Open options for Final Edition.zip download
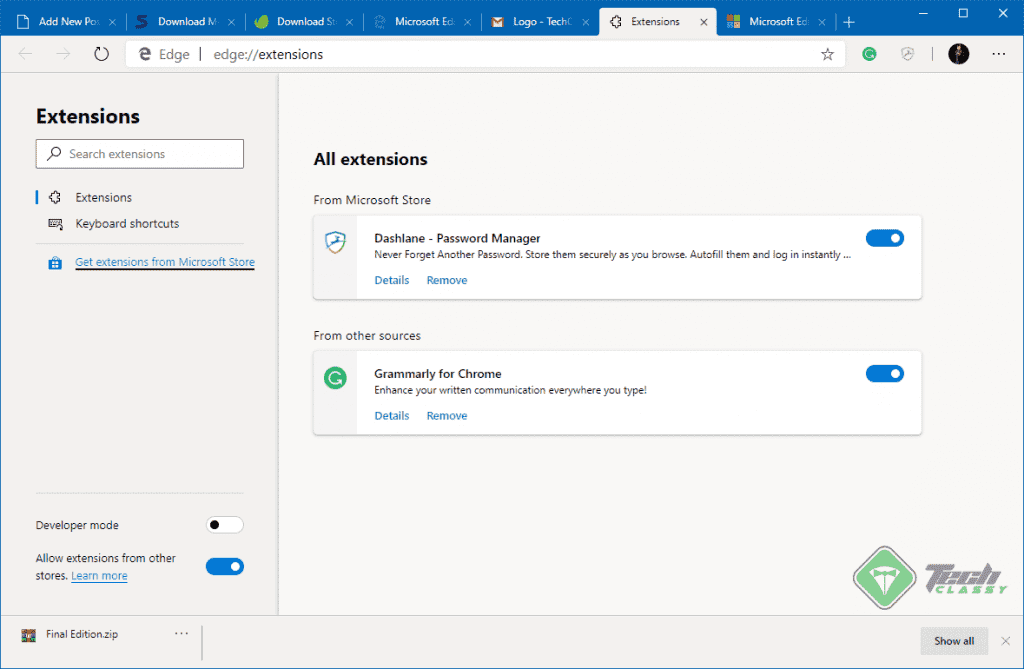Image resolution: width=1024 pixels, height=669 pixels. pyautogui.click(x=181, y=634)
